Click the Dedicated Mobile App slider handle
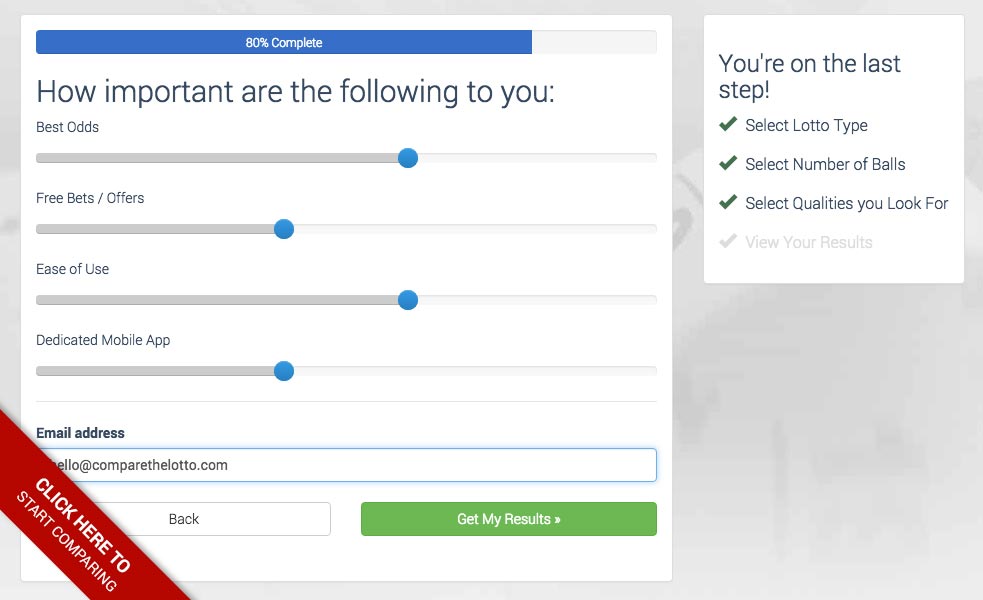The image size is (983, 600). 284,371
